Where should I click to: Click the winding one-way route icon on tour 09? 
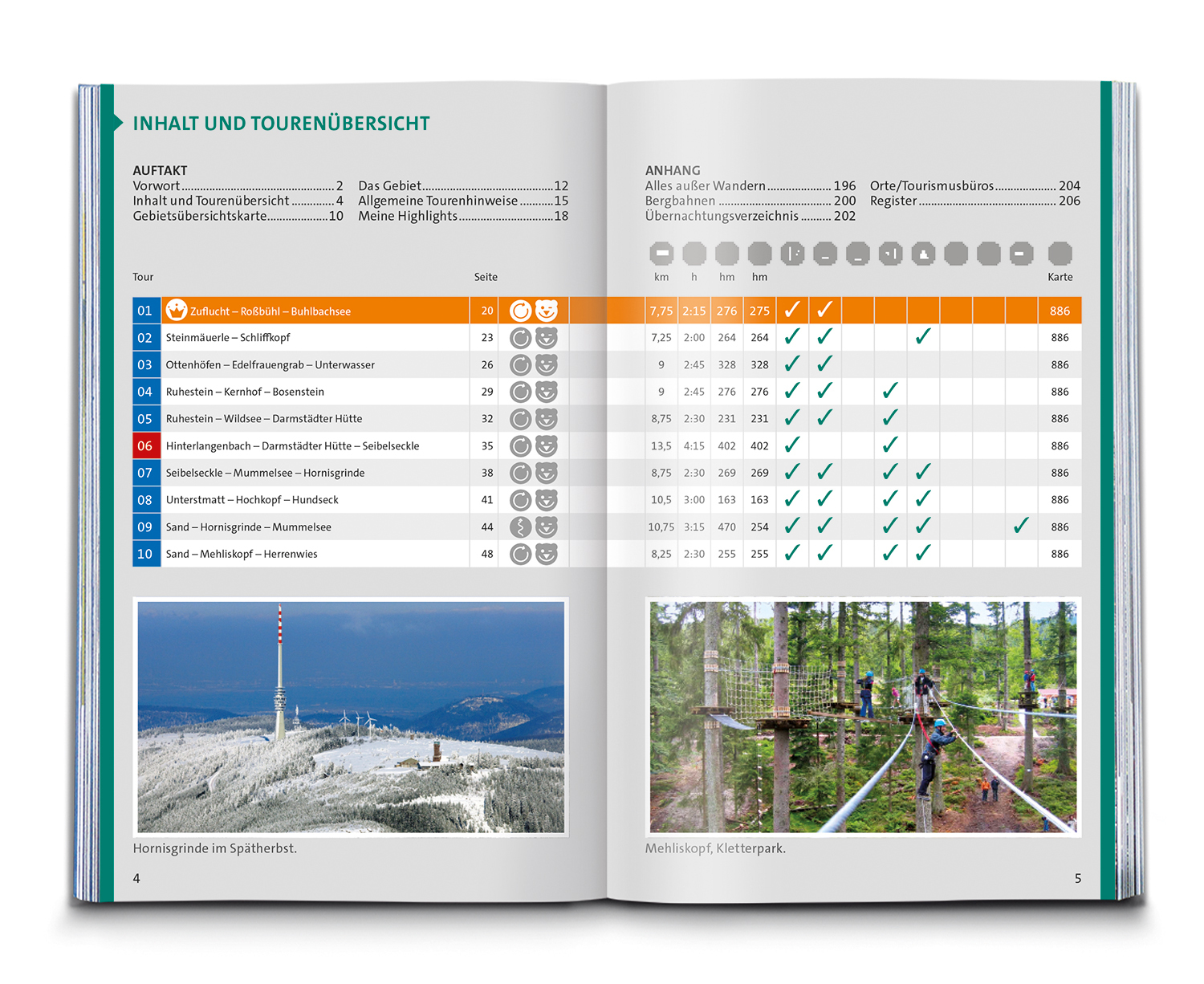click(521, 527)
